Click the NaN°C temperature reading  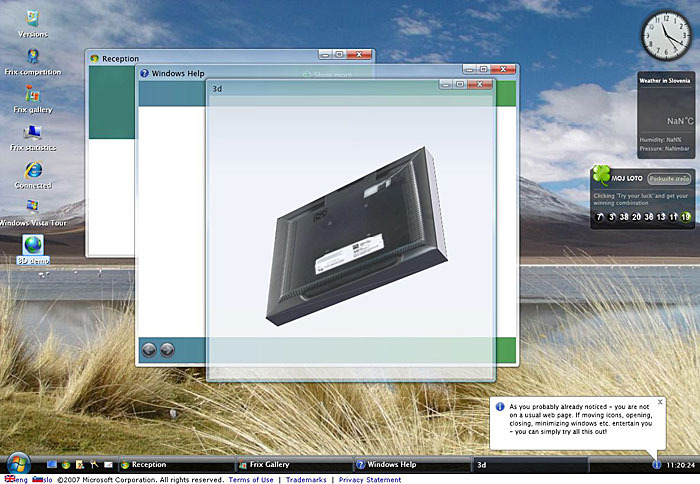click(680, 121)
